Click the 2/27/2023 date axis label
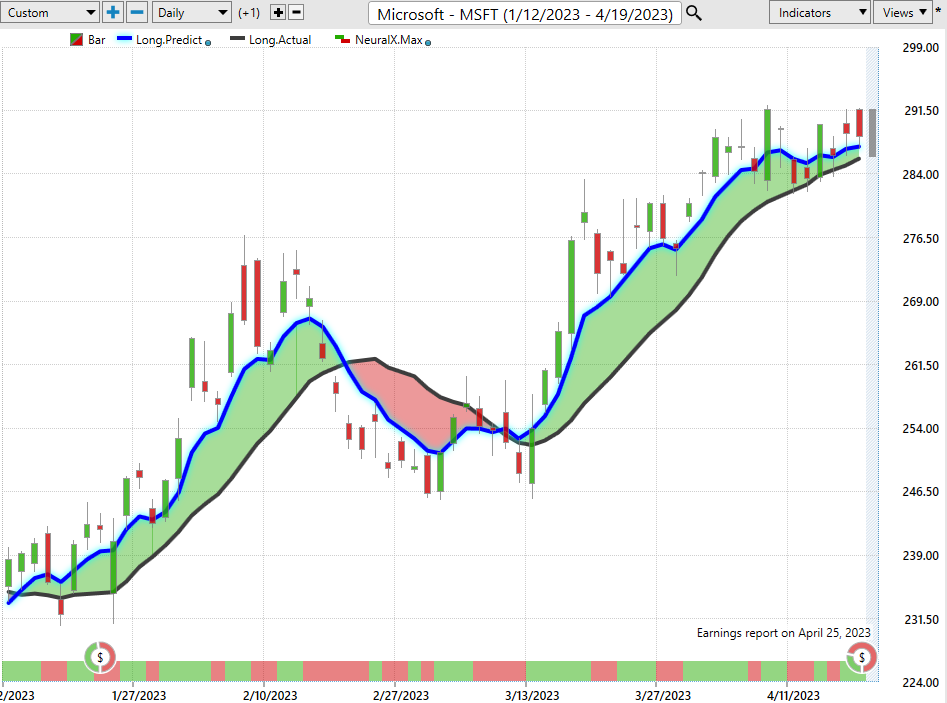947x703 pixels. [401, 695]
